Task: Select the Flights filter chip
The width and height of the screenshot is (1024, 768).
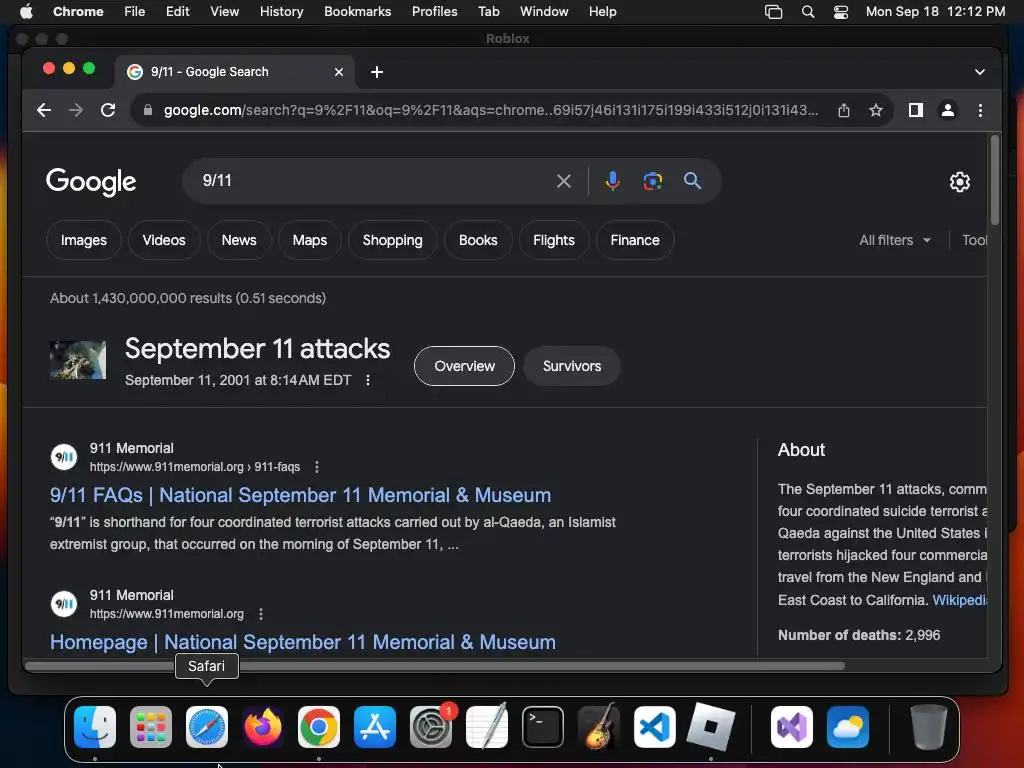Action: click(x=554, y=240)
